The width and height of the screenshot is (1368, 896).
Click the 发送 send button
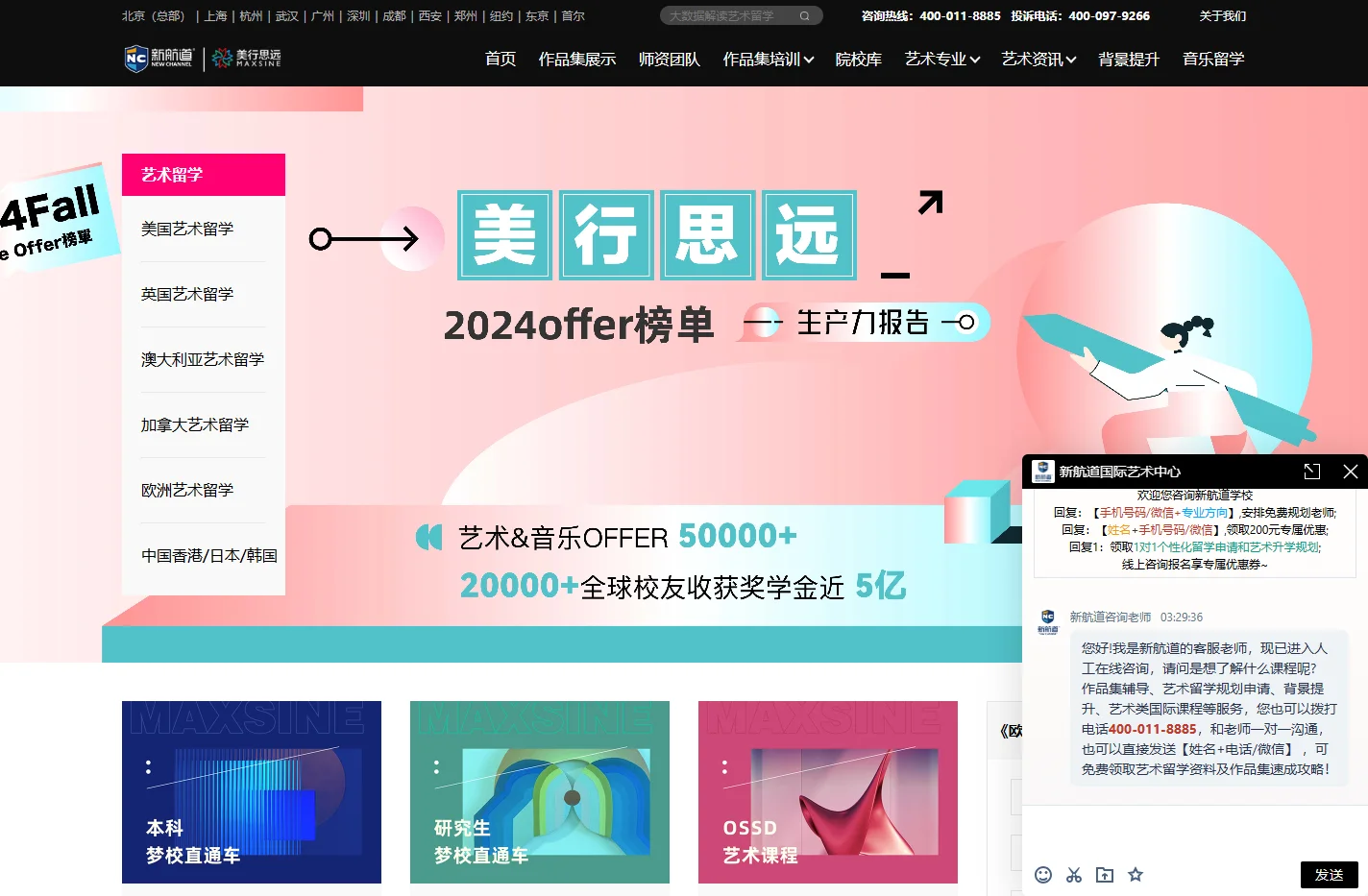1329,875
